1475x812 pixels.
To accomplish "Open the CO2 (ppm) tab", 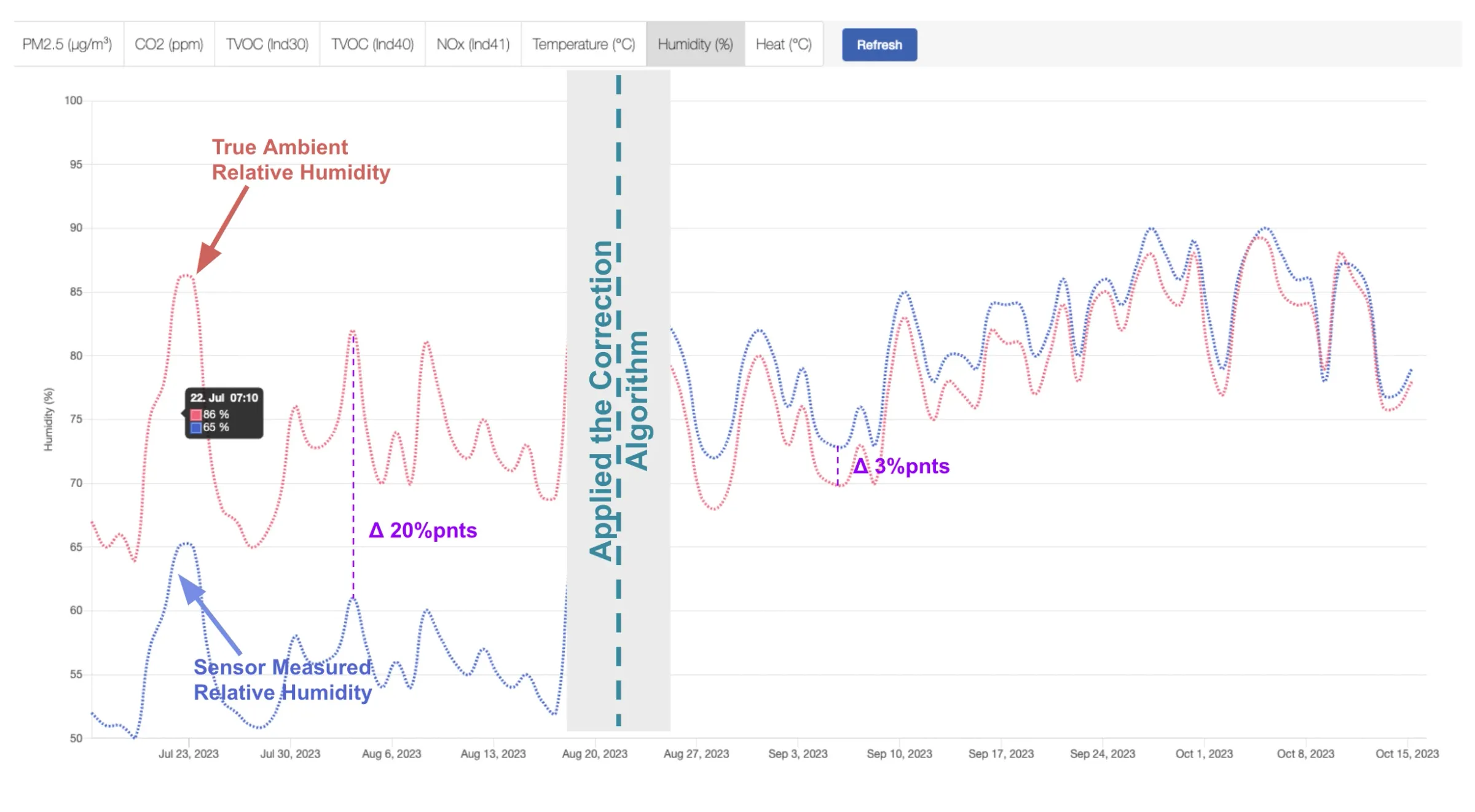I will [169, 44].
